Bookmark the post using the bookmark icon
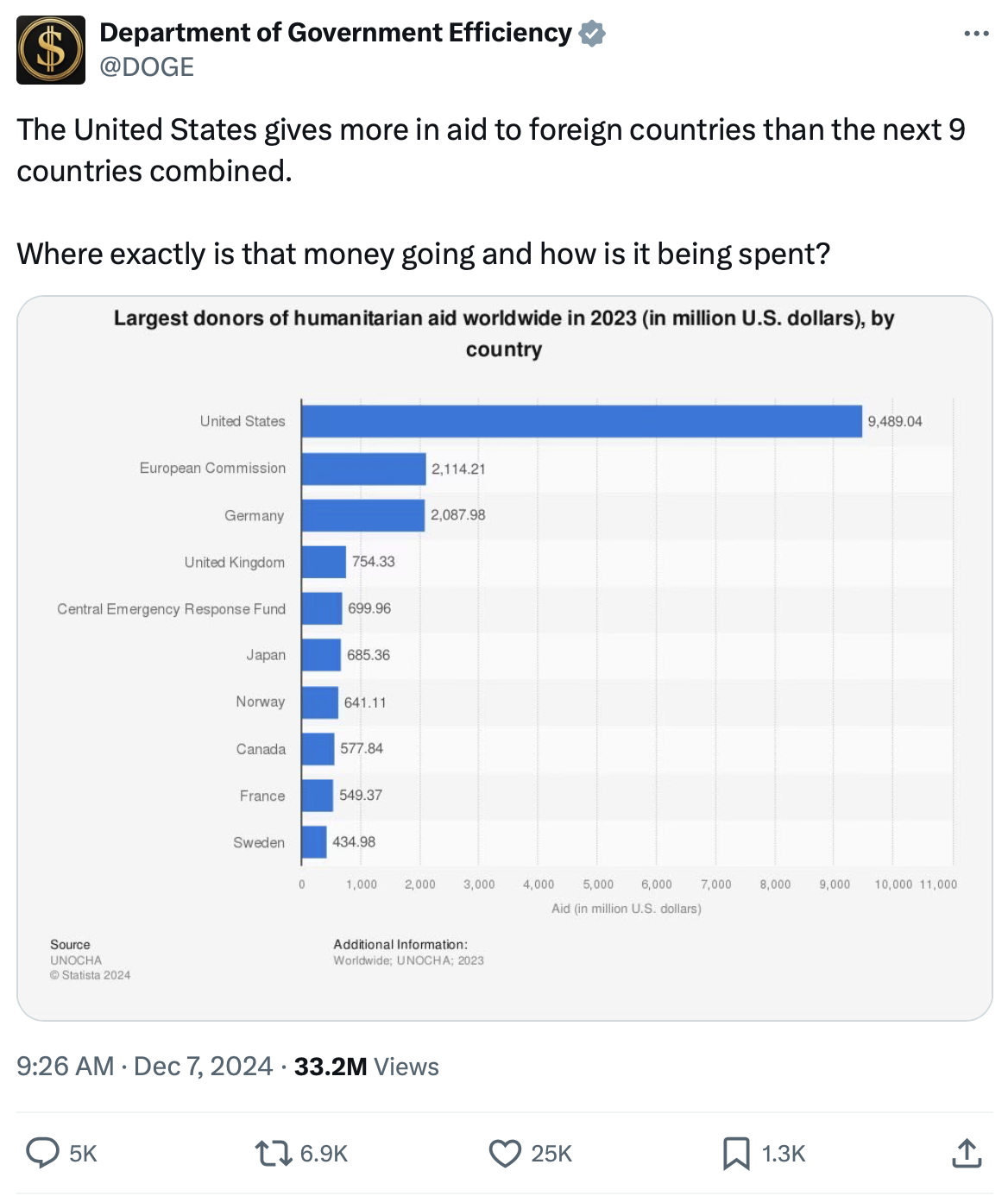Screen dimensions: 1008x1196 736,1153
